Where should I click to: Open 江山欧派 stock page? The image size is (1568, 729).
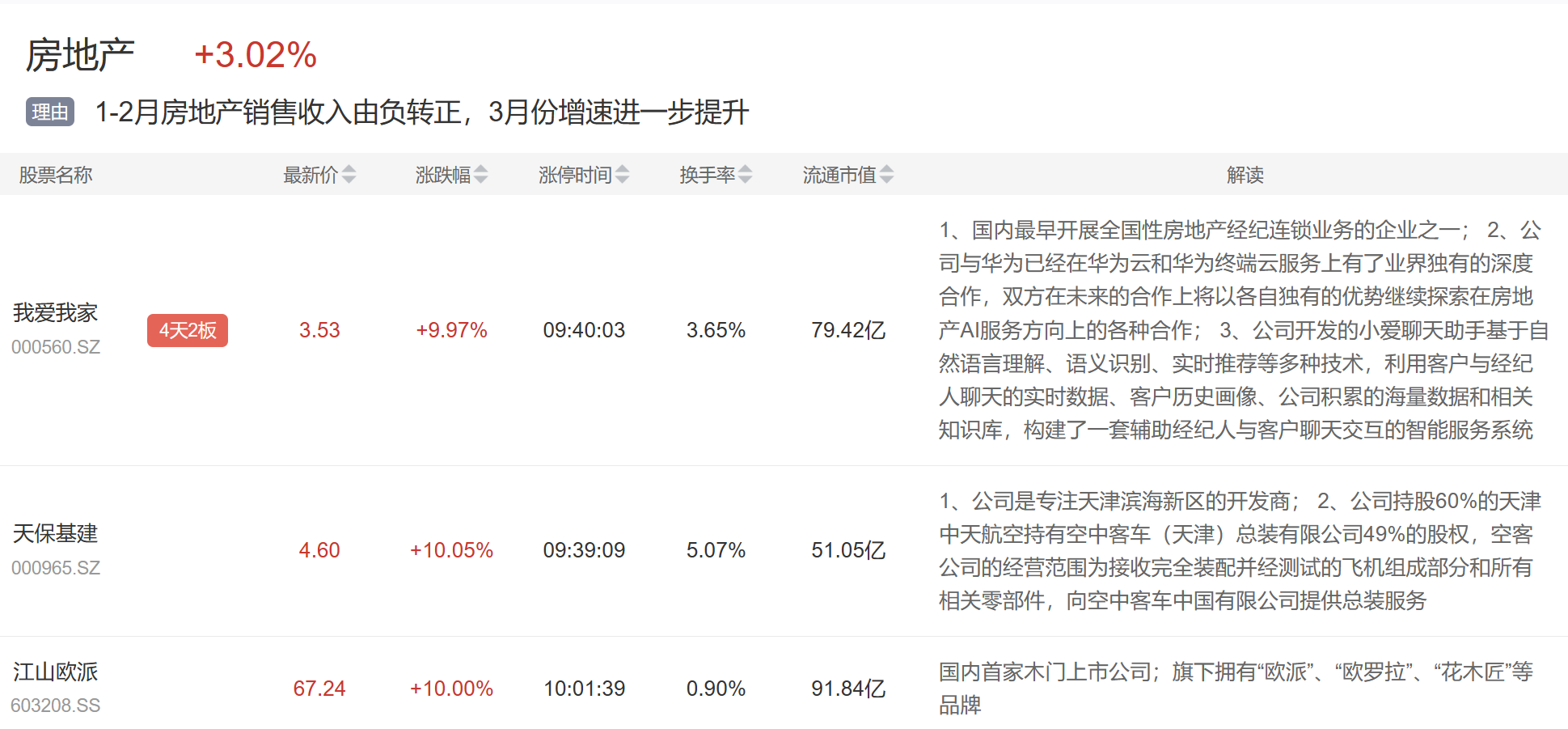tap(55, 672)
